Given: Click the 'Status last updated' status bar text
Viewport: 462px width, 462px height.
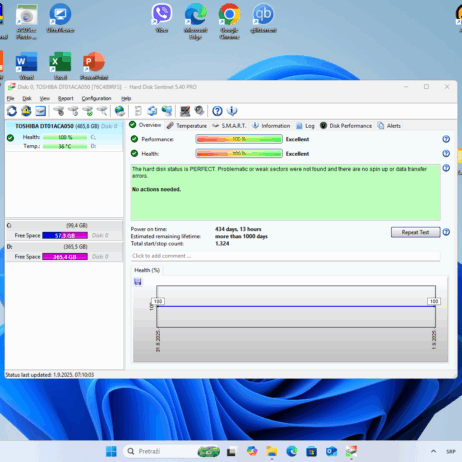Looking at the screenshot, I should point(50,375).
